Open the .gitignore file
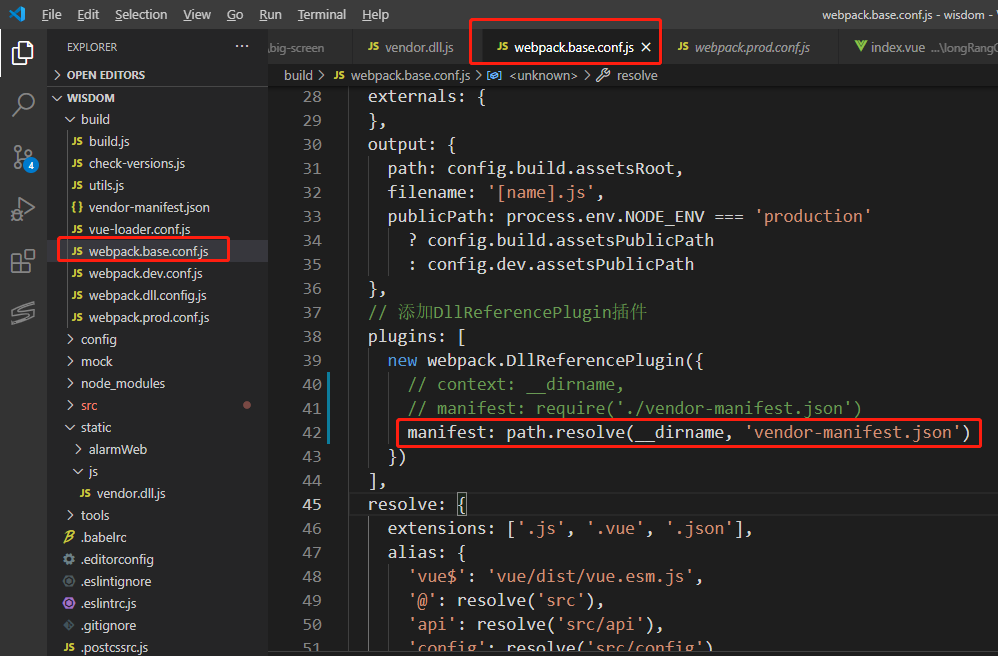Viewport: 998px width, 656px height. [157, 625]
